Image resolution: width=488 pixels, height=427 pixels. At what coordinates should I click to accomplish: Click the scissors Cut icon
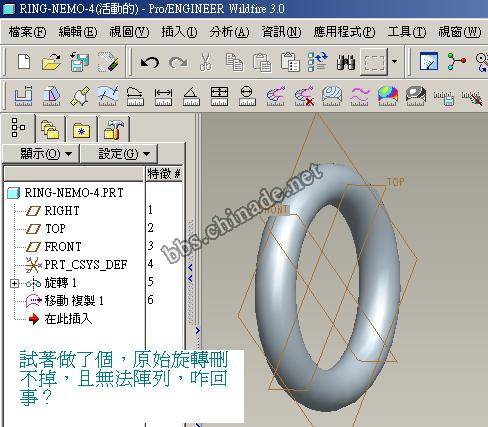point(206,62)
